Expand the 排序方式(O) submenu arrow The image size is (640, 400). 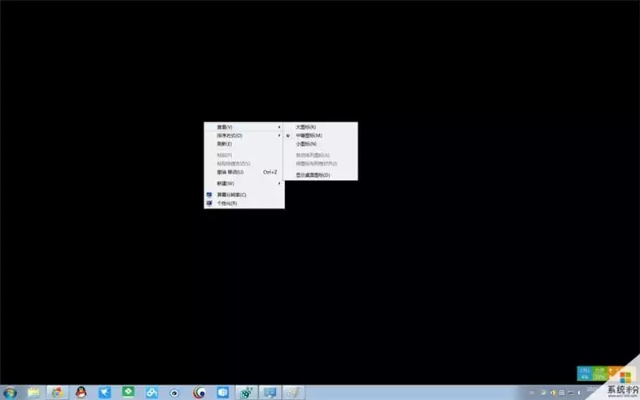tap(280, 136)
